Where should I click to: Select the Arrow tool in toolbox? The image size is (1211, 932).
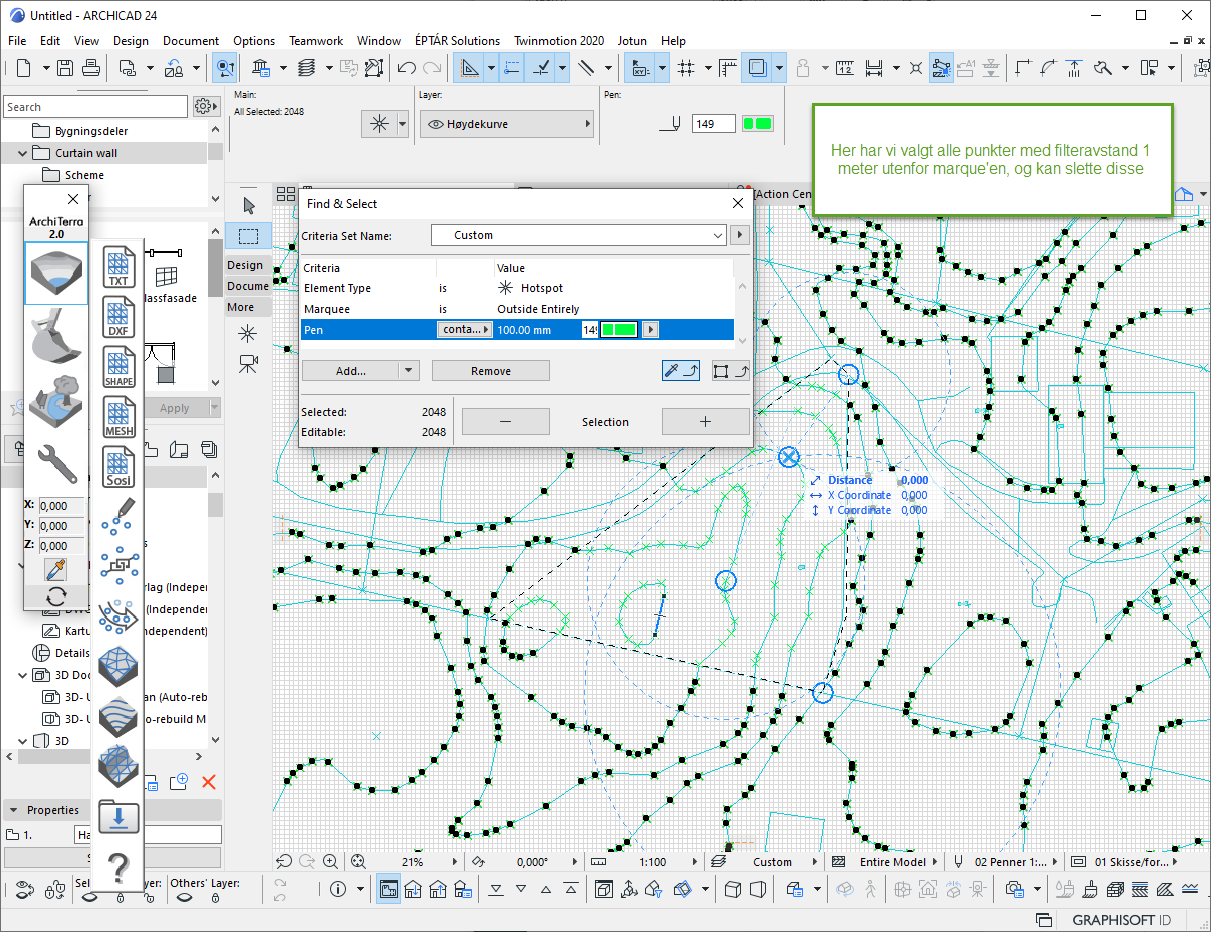[248, 205]
